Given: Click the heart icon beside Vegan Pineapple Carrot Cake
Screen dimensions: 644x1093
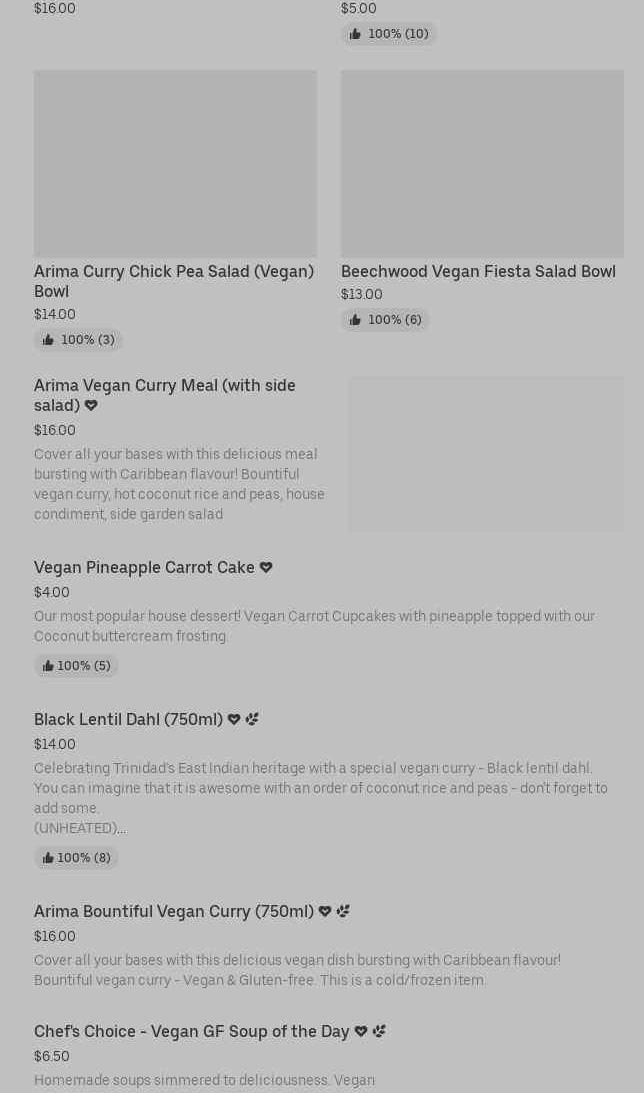Looking at the screenshot, I should click(x=266, y=567).
